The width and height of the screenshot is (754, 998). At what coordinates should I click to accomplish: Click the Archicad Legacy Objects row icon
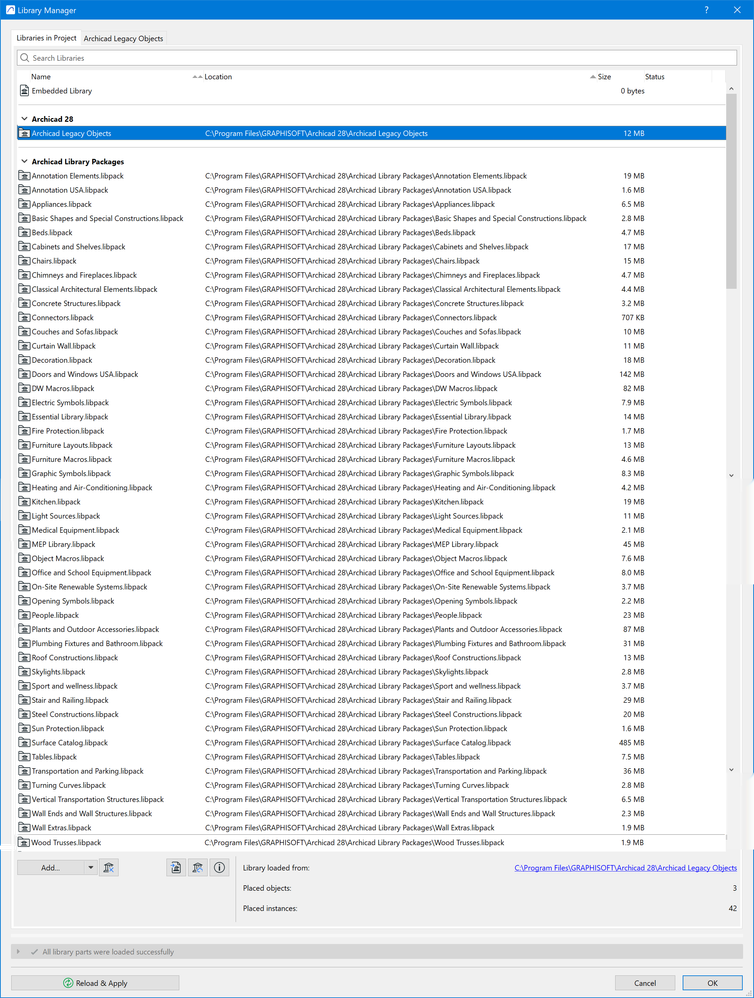(25, 134)
